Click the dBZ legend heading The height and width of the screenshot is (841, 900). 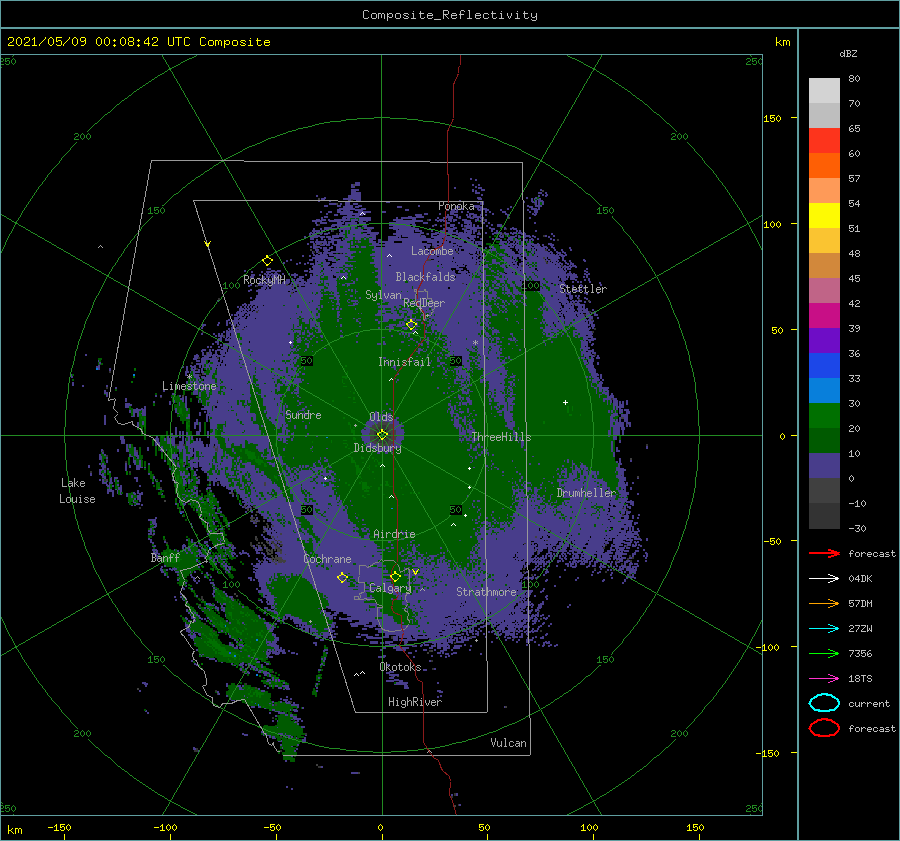848,53
